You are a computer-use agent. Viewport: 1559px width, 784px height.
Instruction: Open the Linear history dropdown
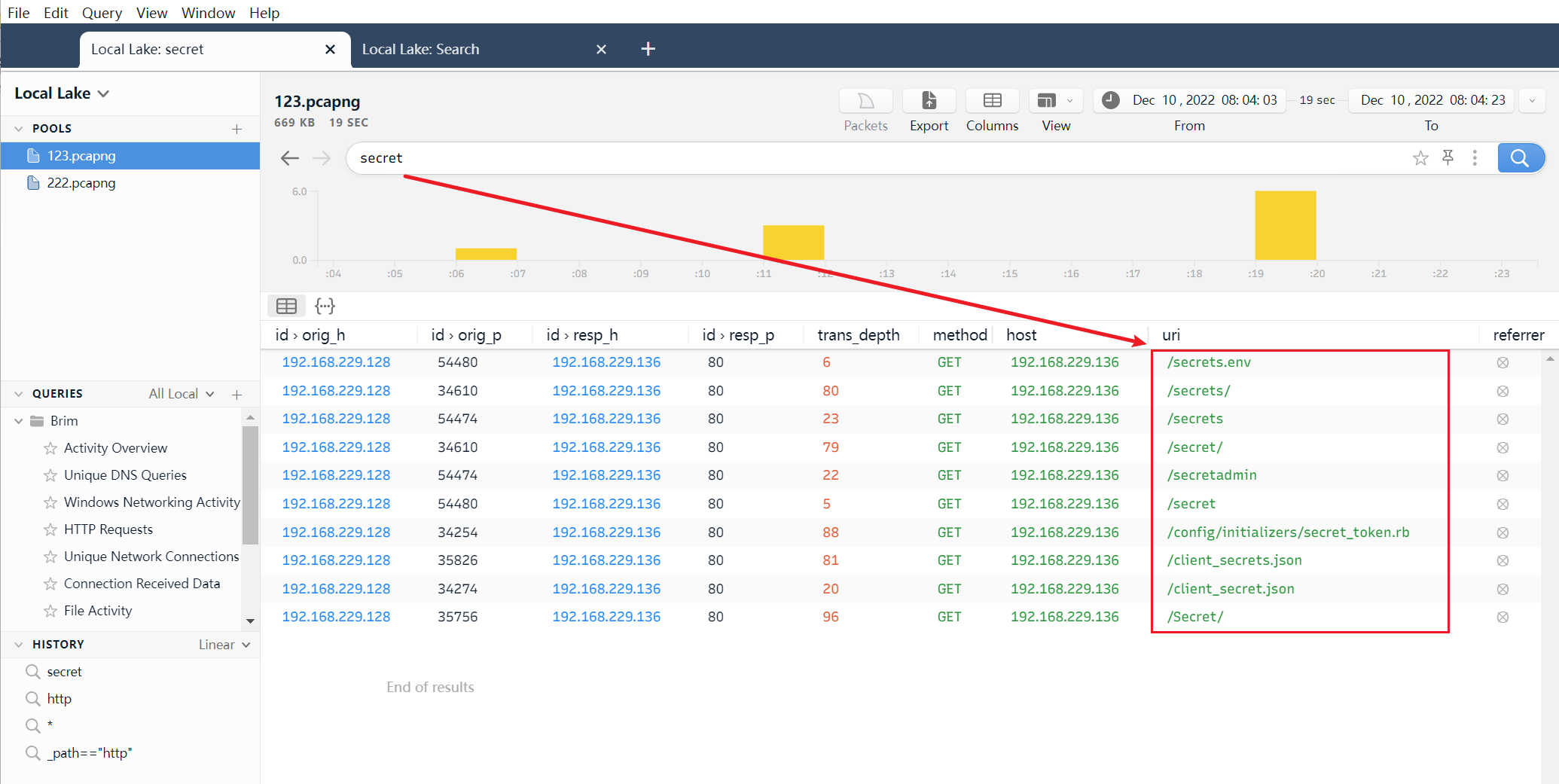click(x=224, y=645)
